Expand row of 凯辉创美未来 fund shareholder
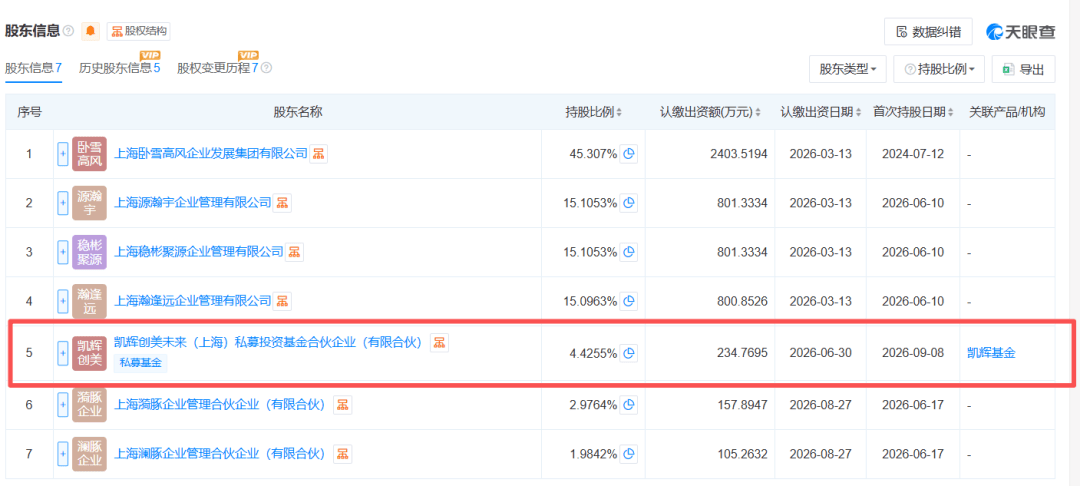1080x486 pixels. (x=63, y=354)
